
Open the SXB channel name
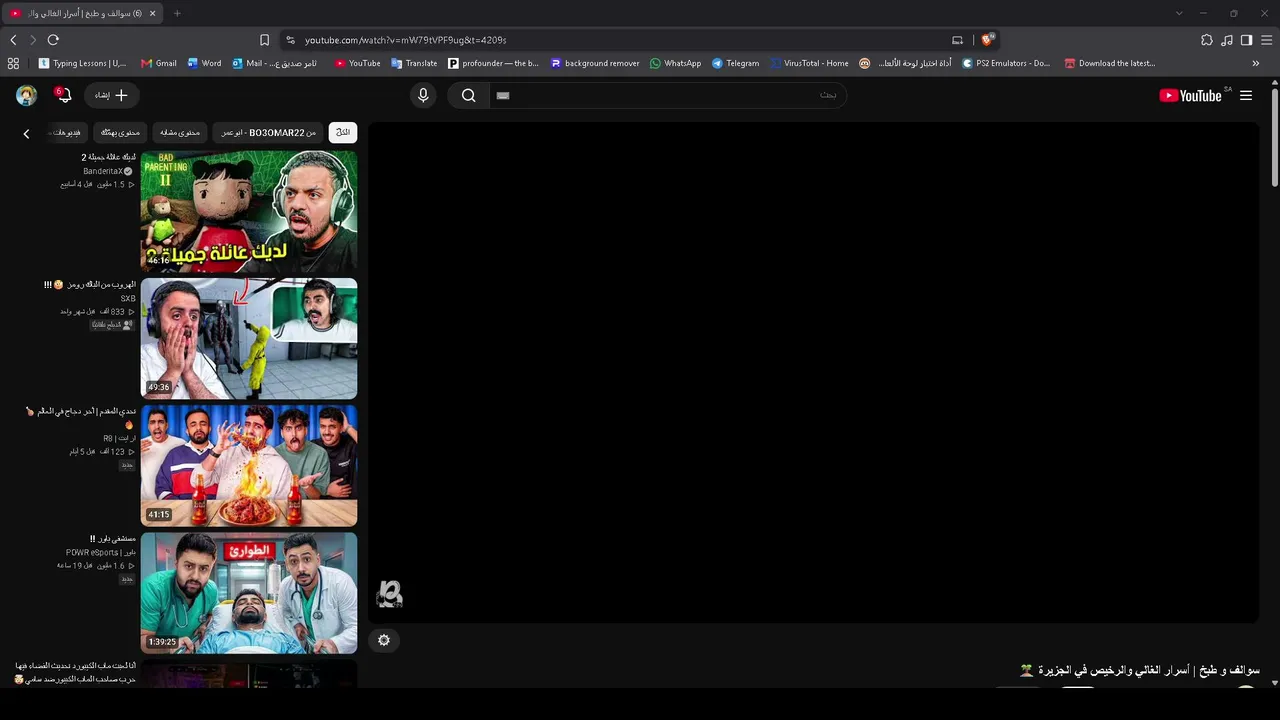pos(128,298)
